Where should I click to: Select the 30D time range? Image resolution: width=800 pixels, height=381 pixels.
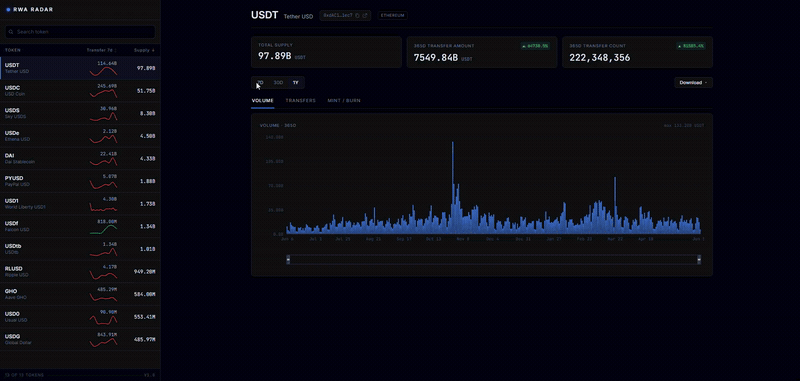pyautogui.click(x=278, y=83)
